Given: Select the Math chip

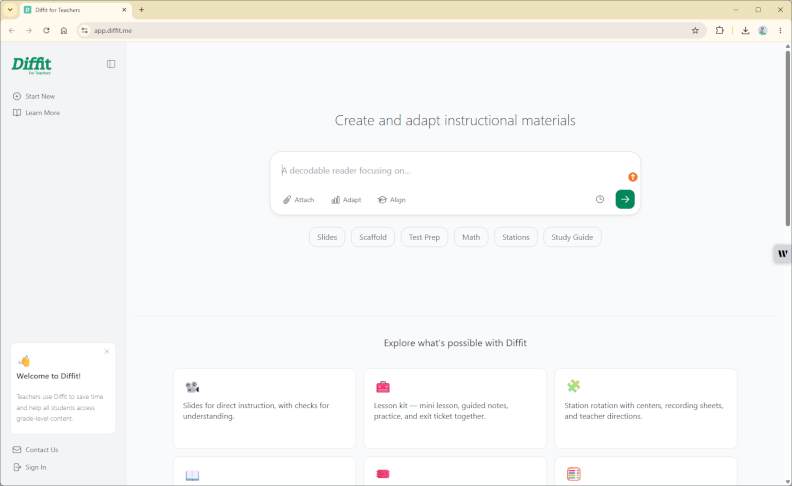Looking at the screenshot, I should coord(471,237).
